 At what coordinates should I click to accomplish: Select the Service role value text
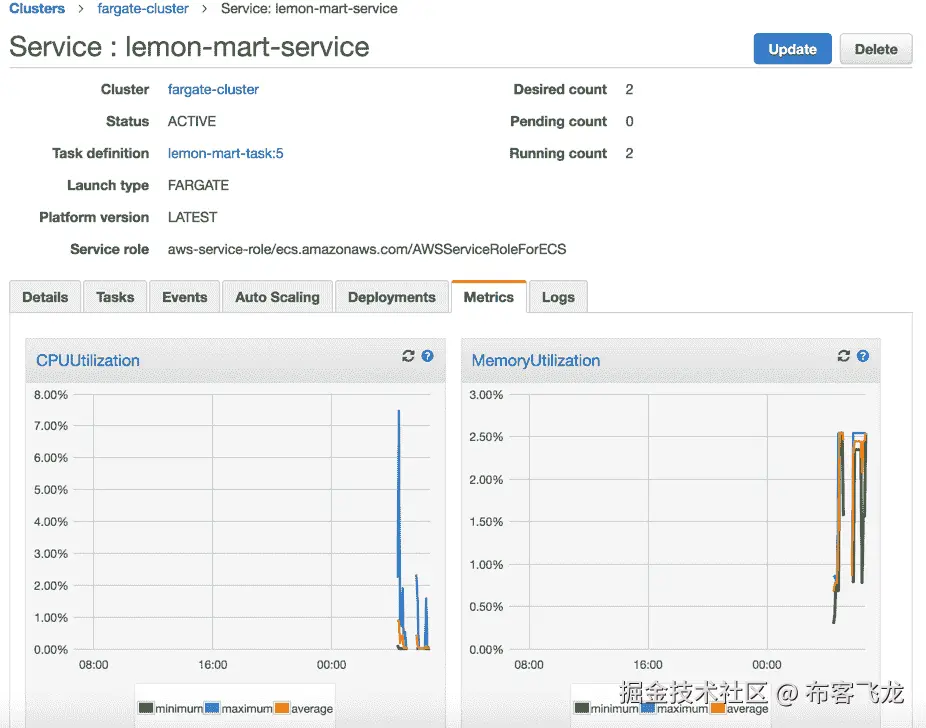point(367,249)
